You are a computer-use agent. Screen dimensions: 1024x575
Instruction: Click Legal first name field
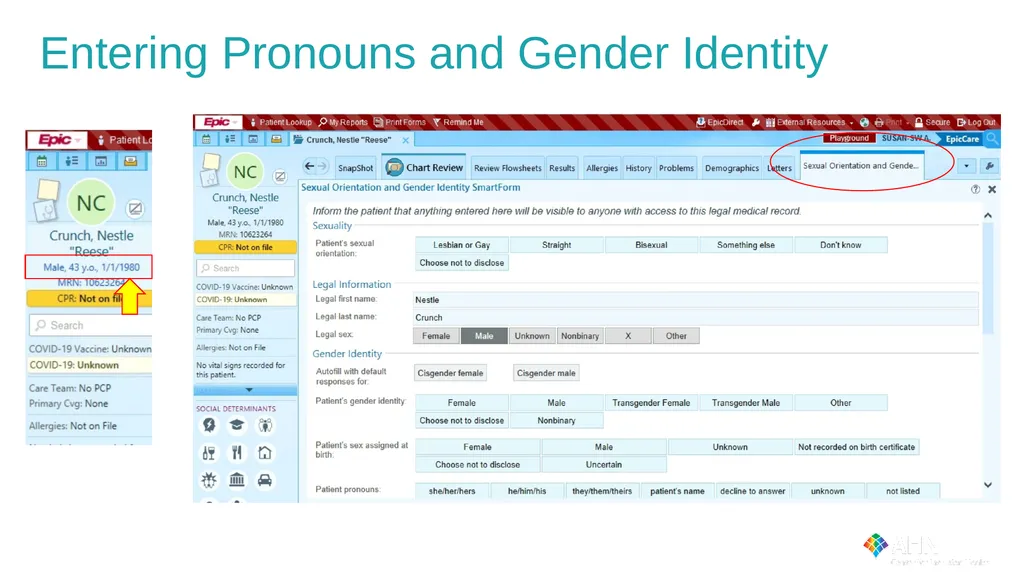(696, 300)
